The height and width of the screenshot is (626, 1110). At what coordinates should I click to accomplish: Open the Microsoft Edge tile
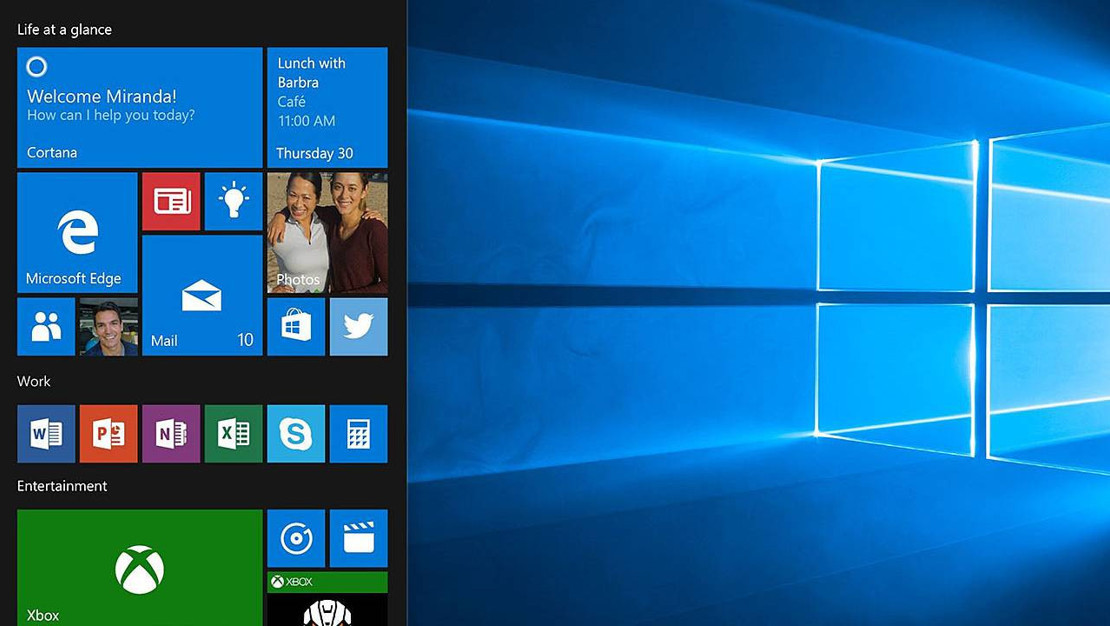77,232
